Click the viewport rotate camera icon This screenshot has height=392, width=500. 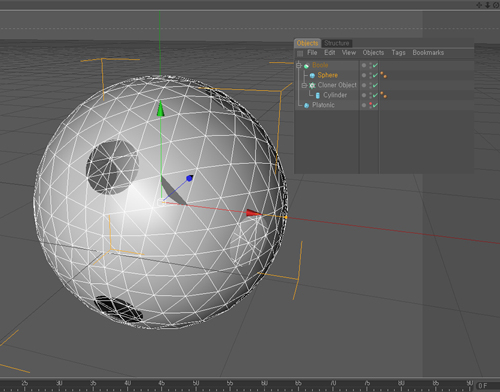point(496,5)
